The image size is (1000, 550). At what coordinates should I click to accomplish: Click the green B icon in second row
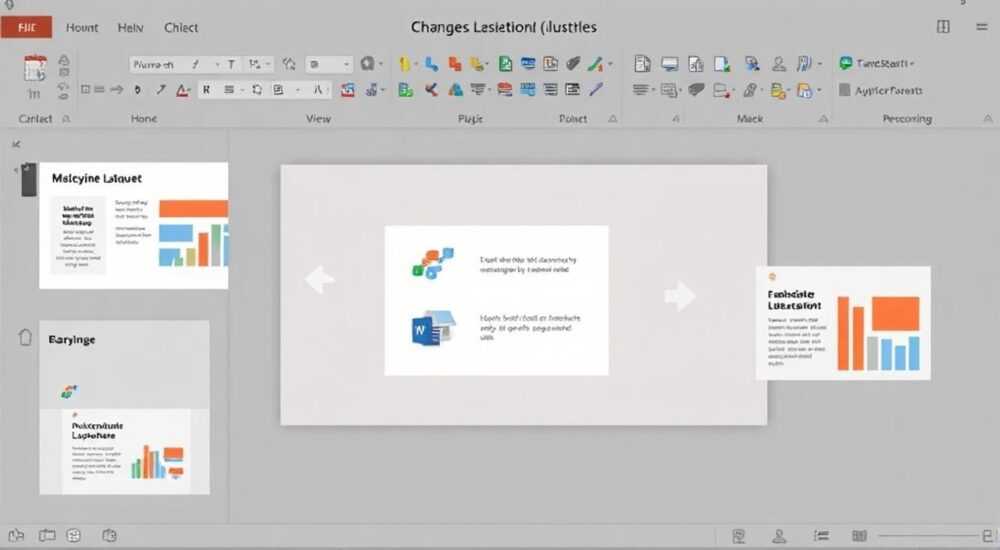coord(405,90)
